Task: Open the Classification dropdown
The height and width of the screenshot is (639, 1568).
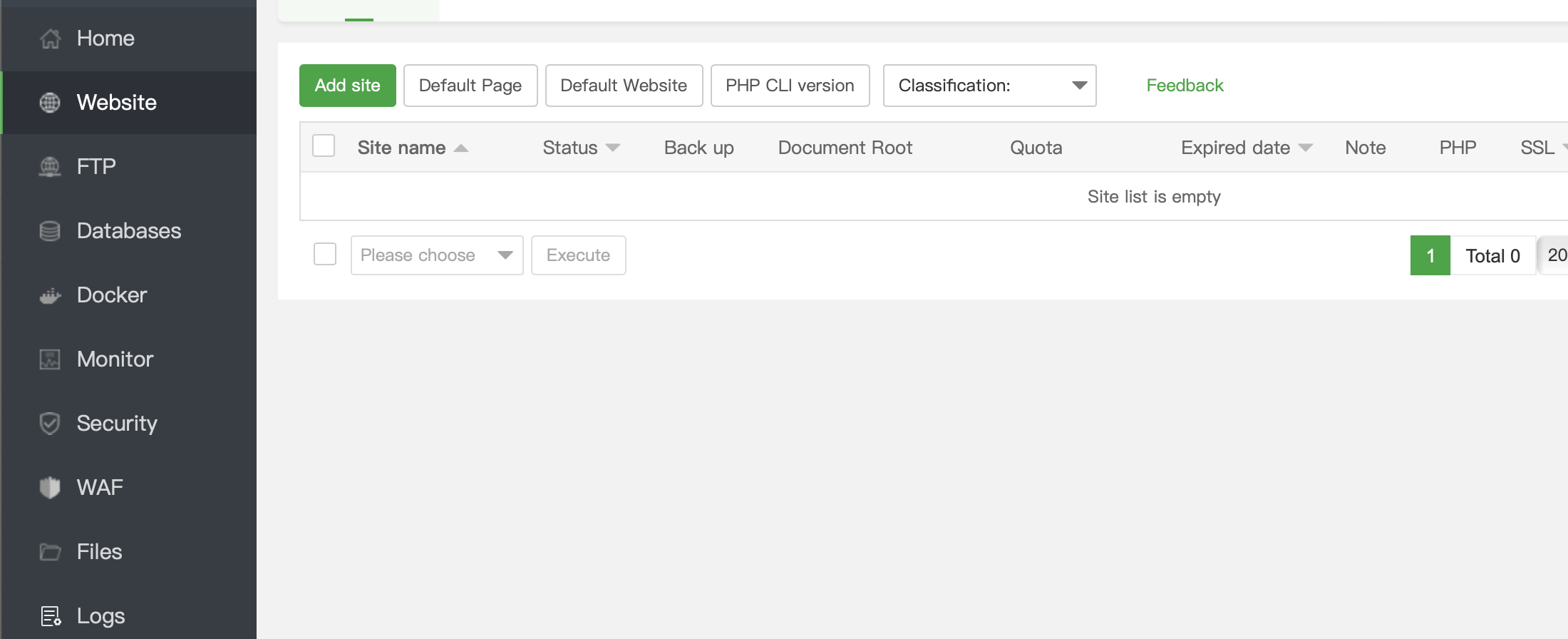Action: [x=989, y=86]
